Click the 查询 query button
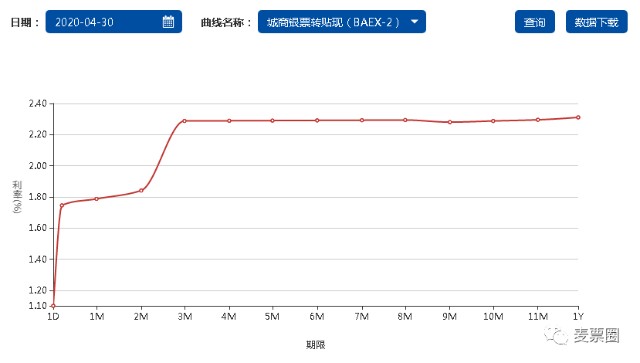The image size is (640, 363). 535,22
